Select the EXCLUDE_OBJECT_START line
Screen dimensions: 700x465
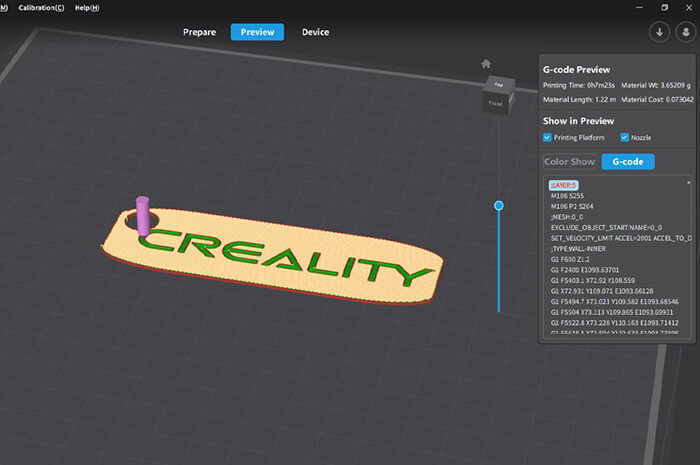tap(606, 228)
